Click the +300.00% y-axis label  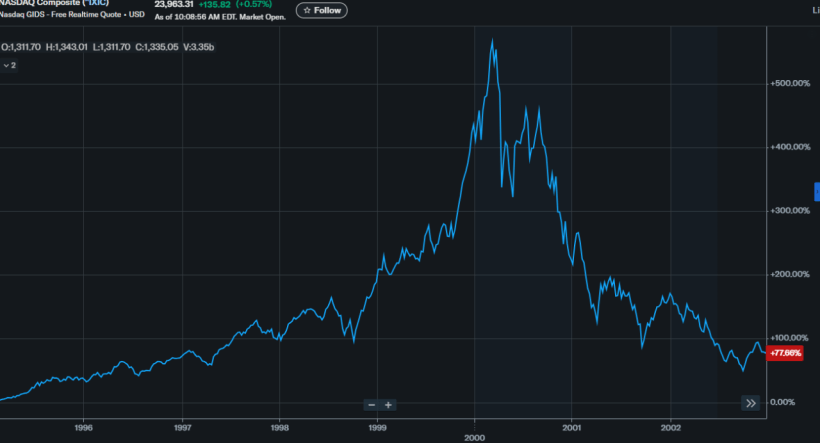coord(790,211)
